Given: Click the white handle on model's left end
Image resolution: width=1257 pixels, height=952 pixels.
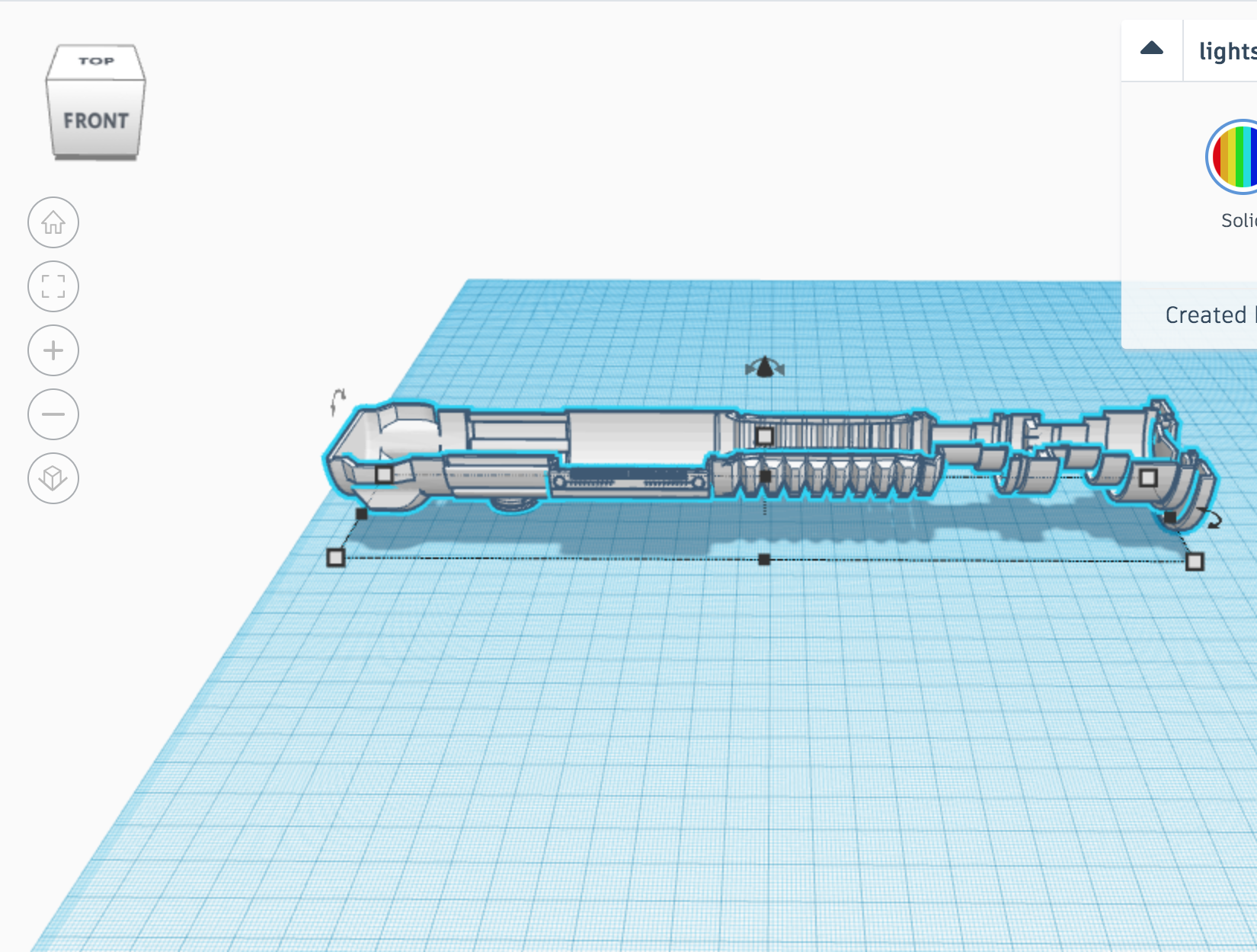Looking at the screenshot, I should pyautogui.click(x=385, y=475).
